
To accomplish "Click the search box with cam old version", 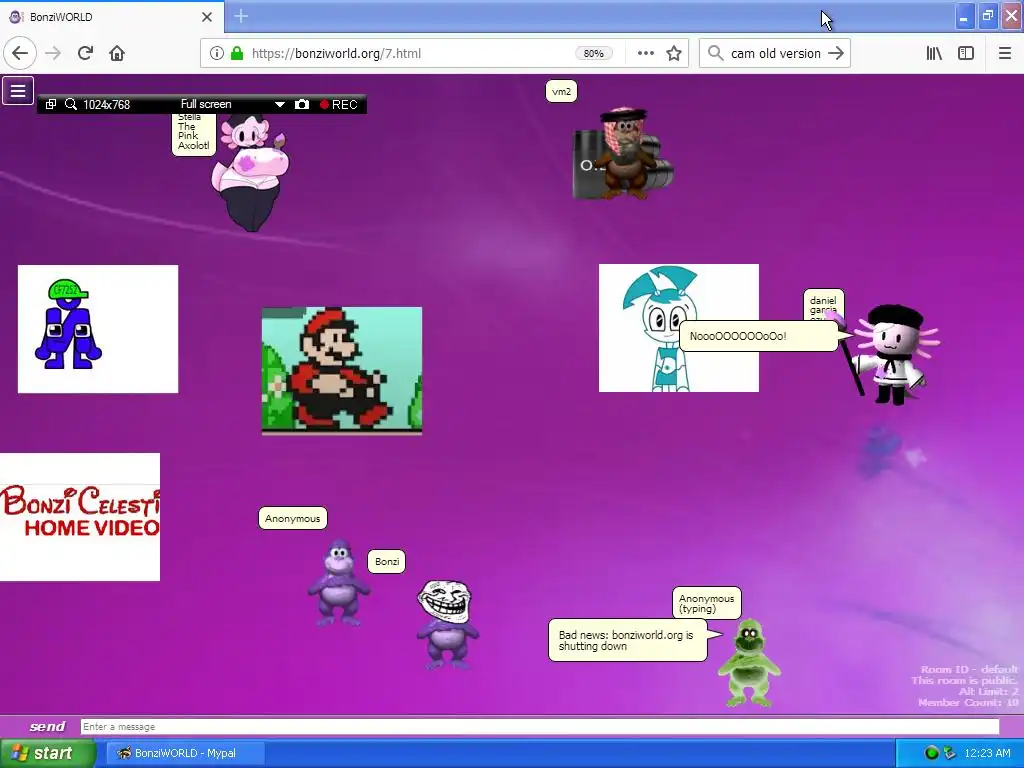I will (x=775, y=54).
